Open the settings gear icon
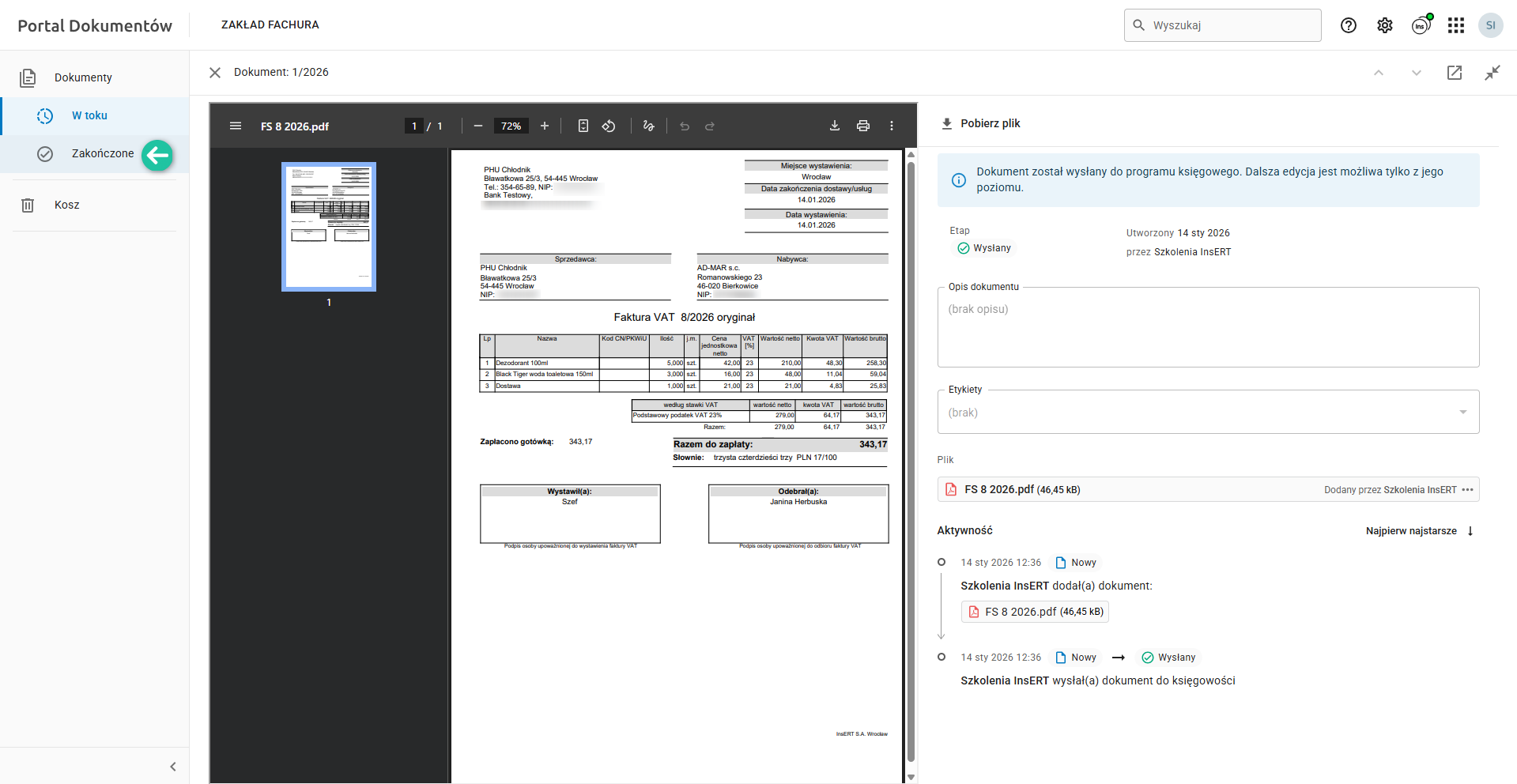 pos(1385,25)
